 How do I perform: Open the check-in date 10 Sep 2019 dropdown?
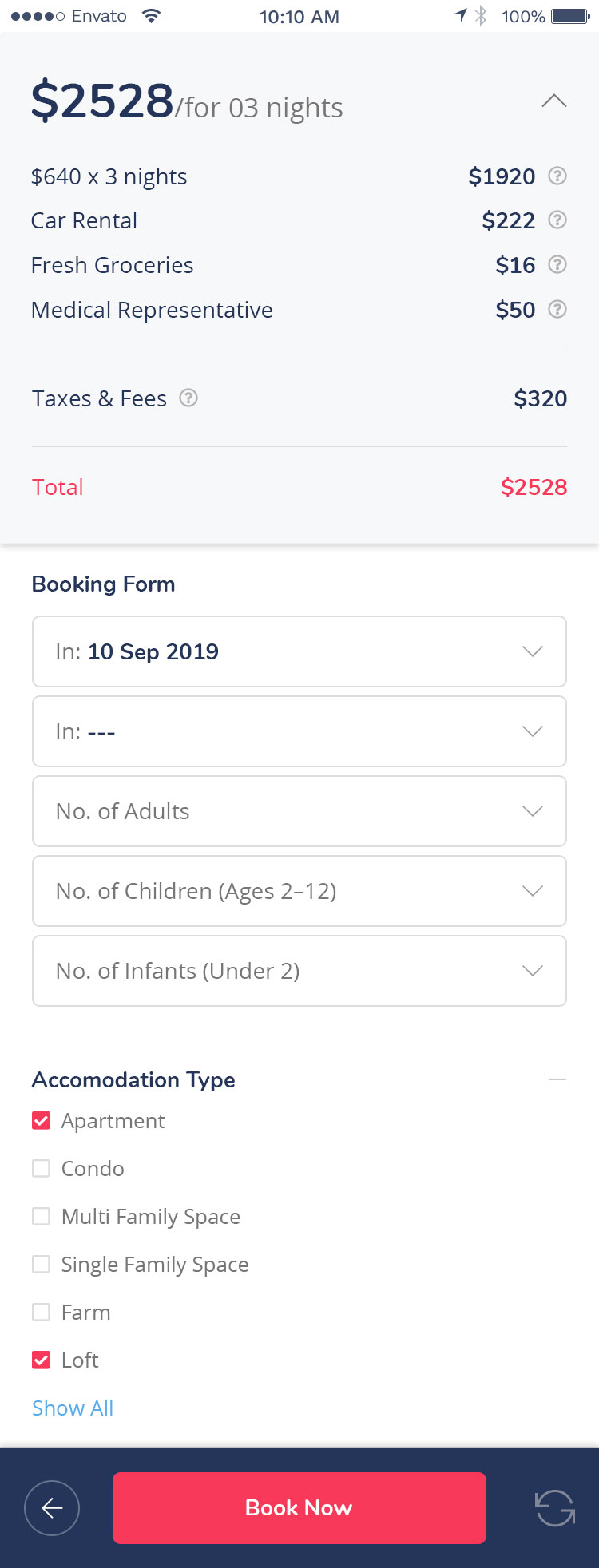tap(299, 651)
